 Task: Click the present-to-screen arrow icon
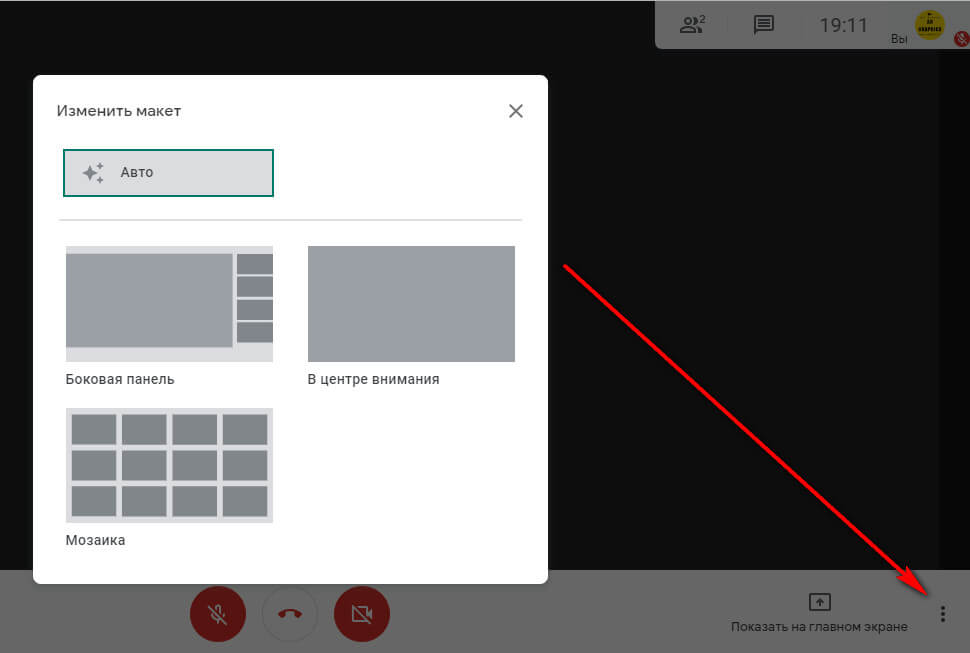pyautogui.click(x=819, y=602)
